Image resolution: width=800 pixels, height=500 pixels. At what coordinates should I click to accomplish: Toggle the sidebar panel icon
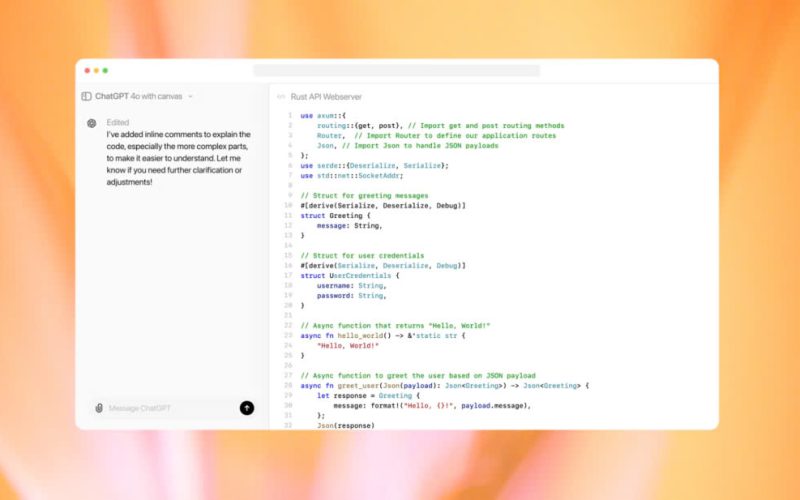pyautogui.click(x=87, y=96)
